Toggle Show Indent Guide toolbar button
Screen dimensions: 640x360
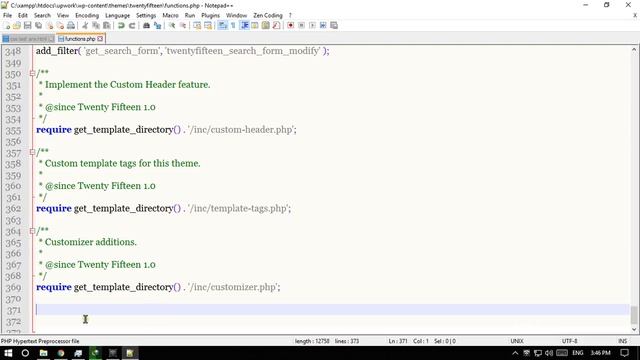[244, 25]
